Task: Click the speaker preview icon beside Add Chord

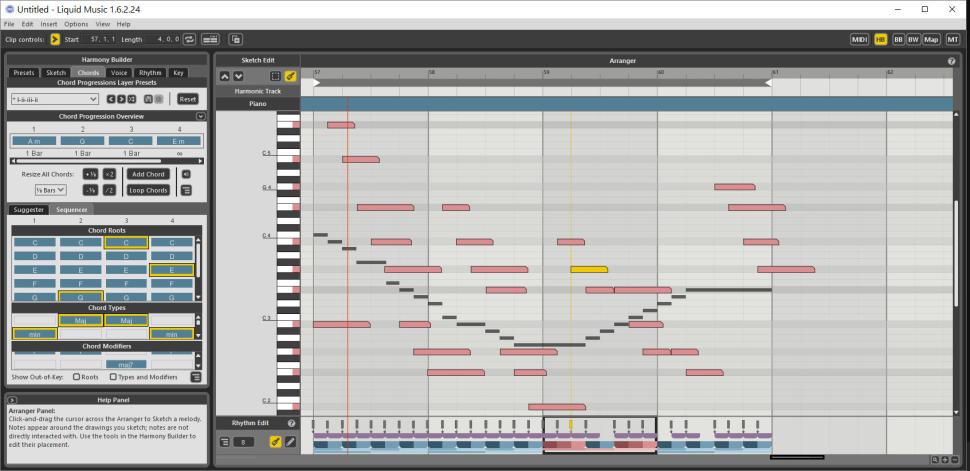Action: (x=186, y=174)
